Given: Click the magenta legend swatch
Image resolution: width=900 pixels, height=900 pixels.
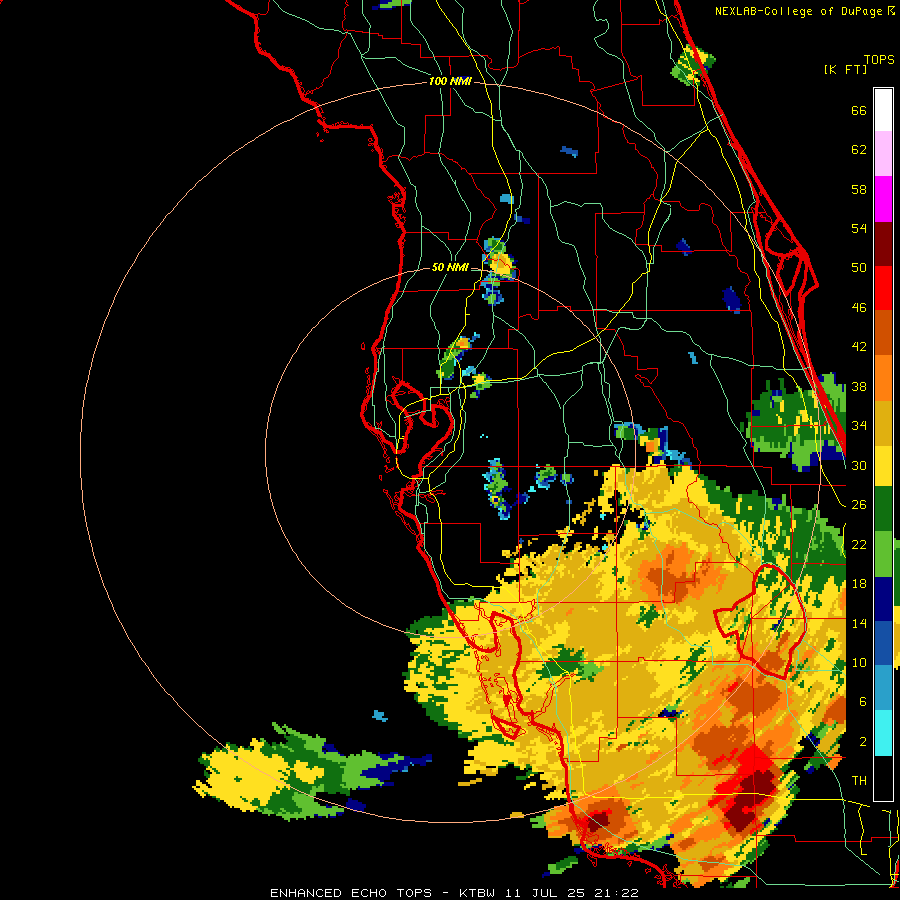Looking at the screenshot, I should [x=883, y=199].
